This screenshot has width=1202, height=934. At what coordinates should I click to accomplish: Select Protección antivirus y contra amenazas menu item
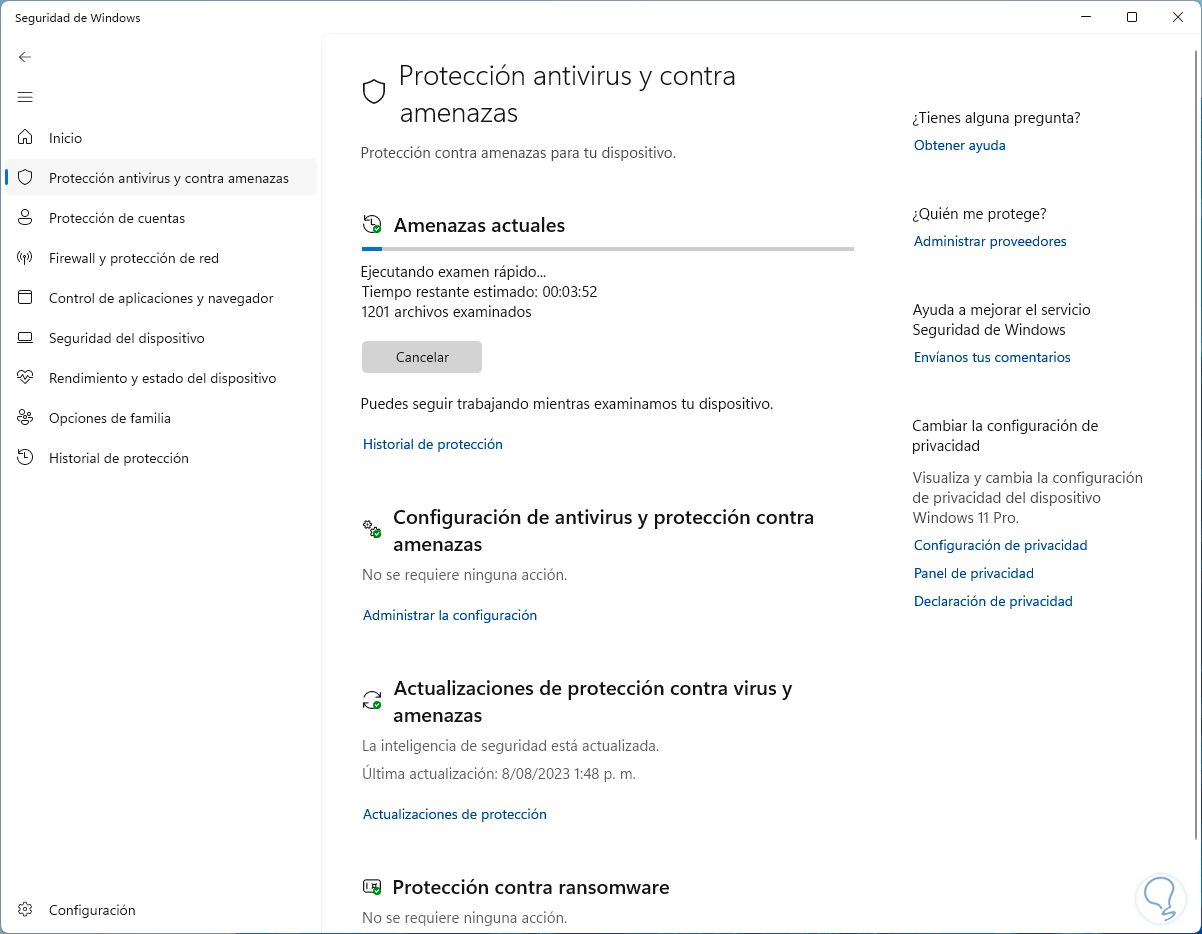(168, 178)
